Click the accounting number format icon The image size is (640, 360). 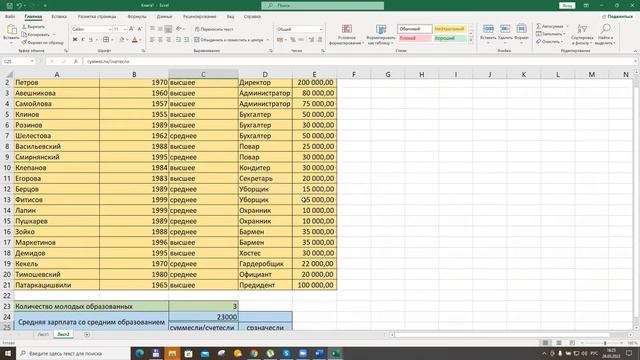280,40
